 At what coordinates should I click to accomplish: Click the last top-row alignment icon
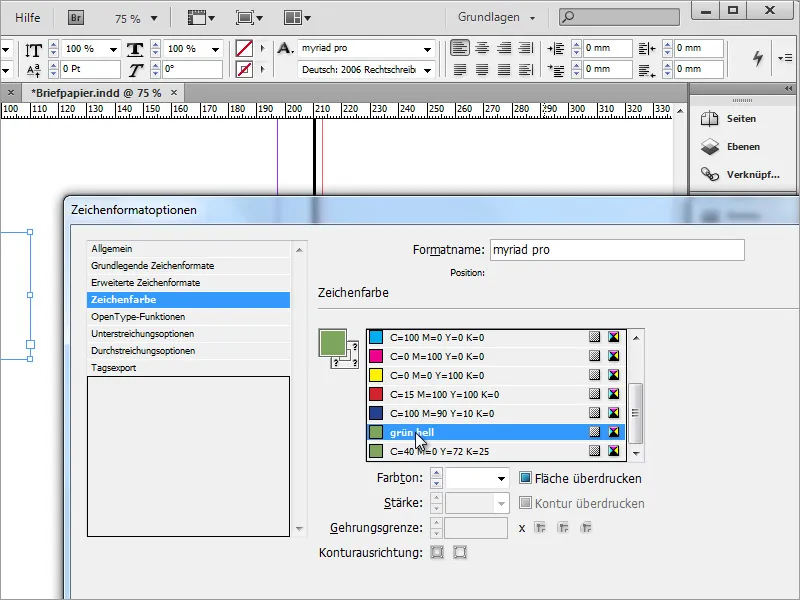526,48
